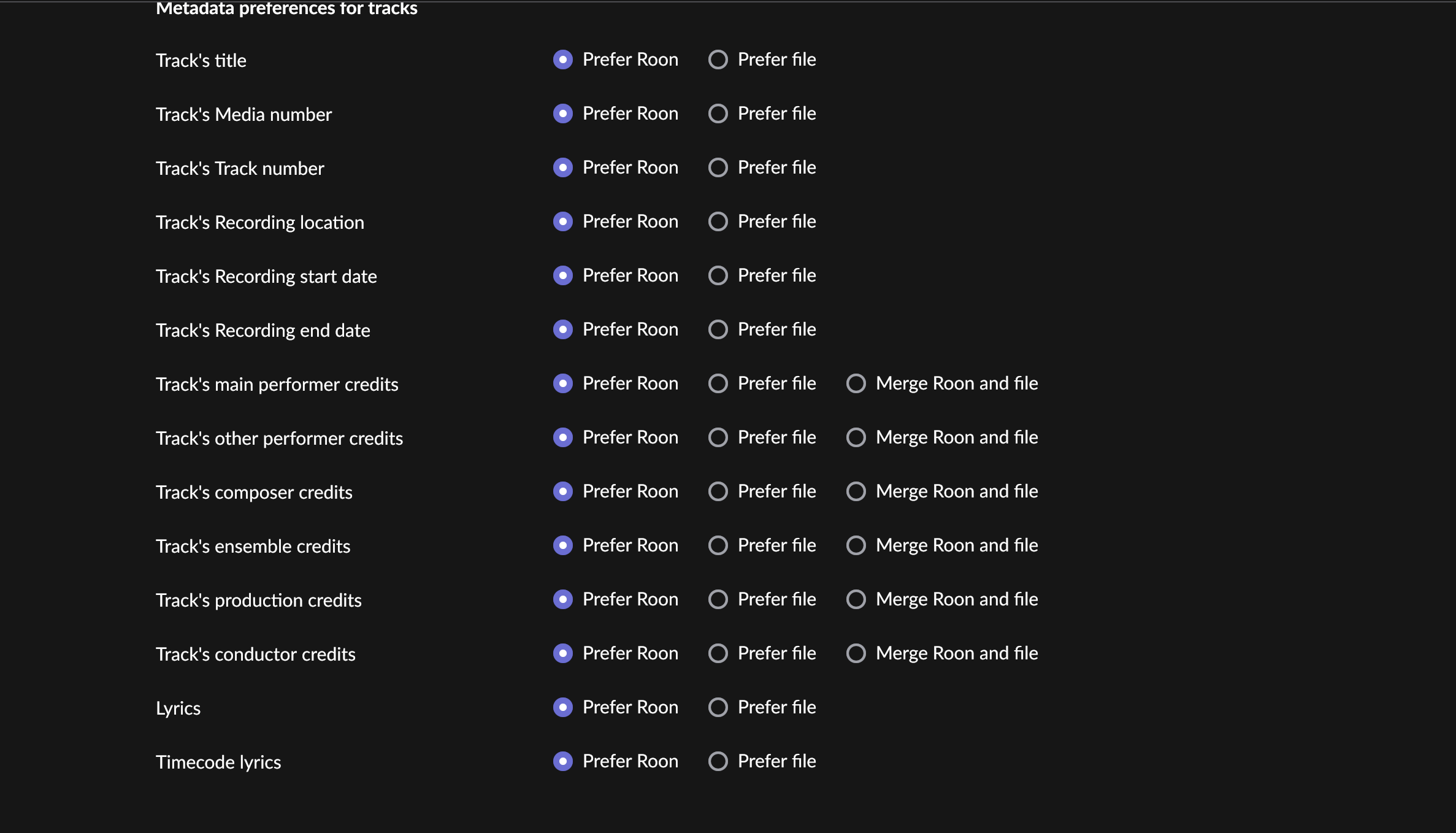Pick Prefer Roon for Recording start date
Image resolution: width=1456 pixels, height=833 pixels.
point(563,275)
